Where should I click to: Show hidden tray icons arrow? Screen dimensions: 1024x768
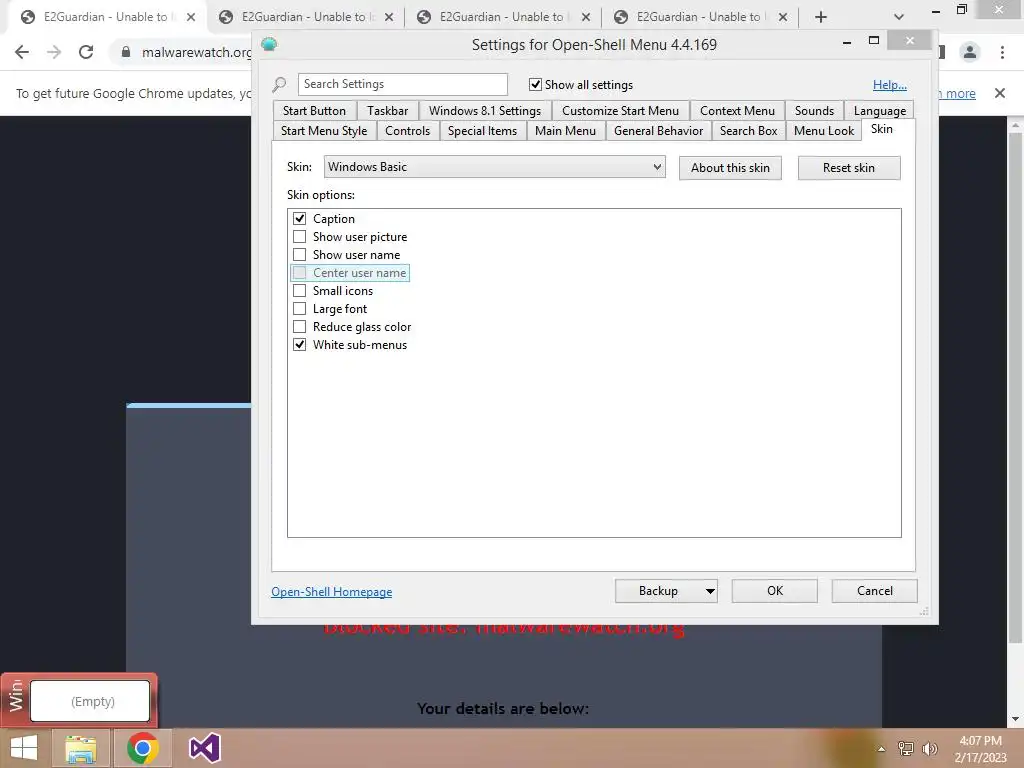click(881, 749)
